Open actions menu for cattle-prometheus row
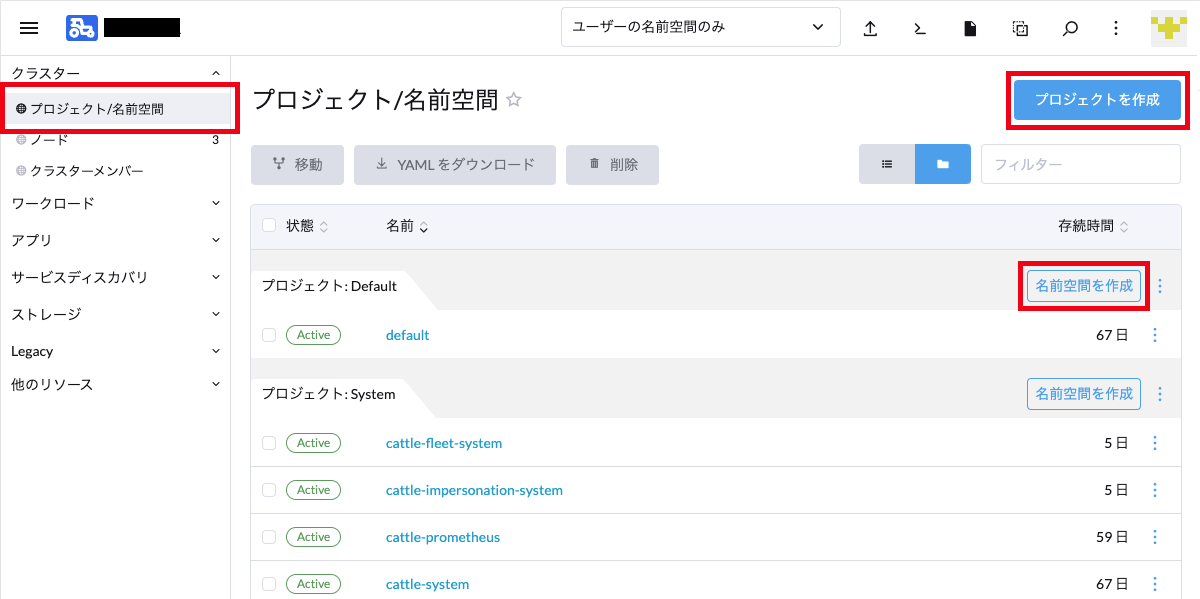Viewport: 1200px width, 599px height. click(x=1155, y=537)
